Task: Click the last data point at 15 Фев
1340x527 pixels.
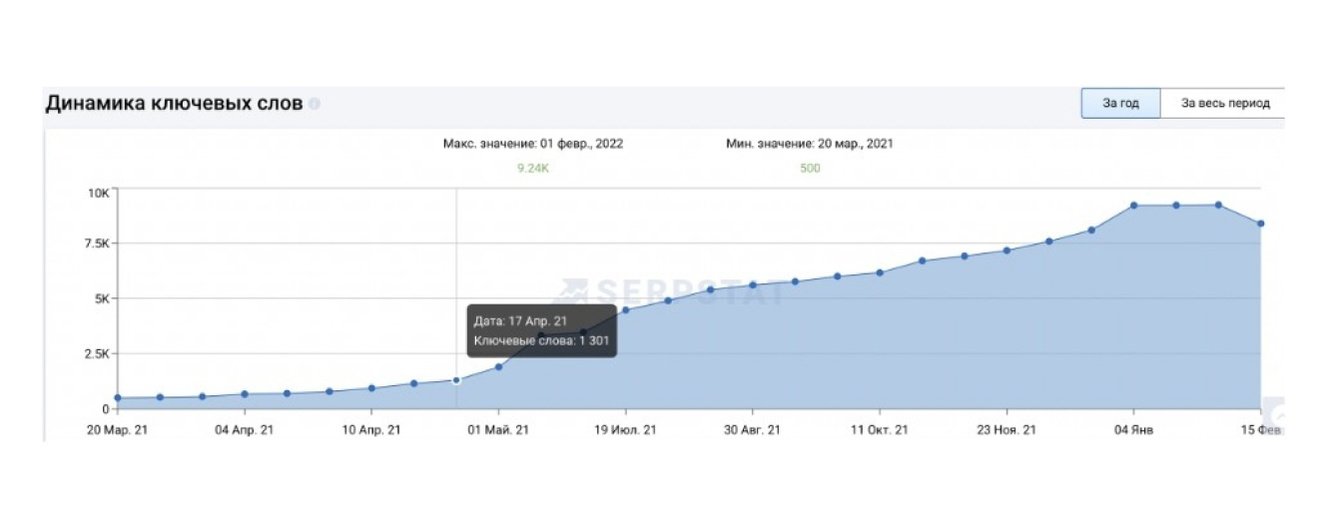Action: (1261, 223)
